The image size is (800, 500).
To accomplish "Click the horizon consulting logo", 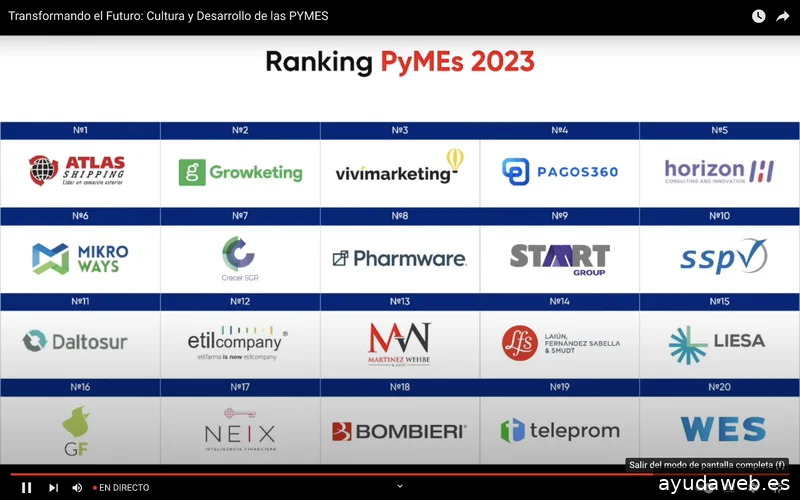I will coord(719,171).
